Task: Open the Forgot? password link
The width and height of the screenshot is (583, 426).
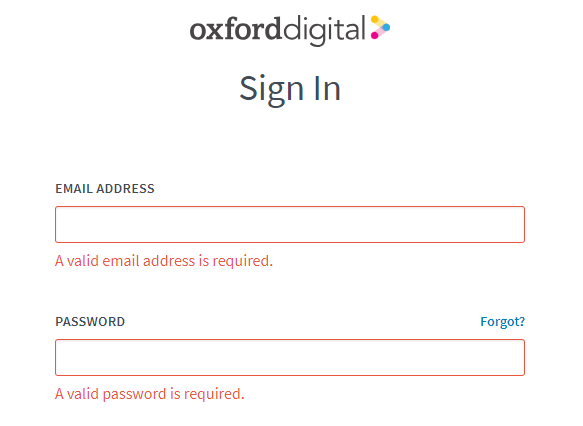Action: pos(502,322)
